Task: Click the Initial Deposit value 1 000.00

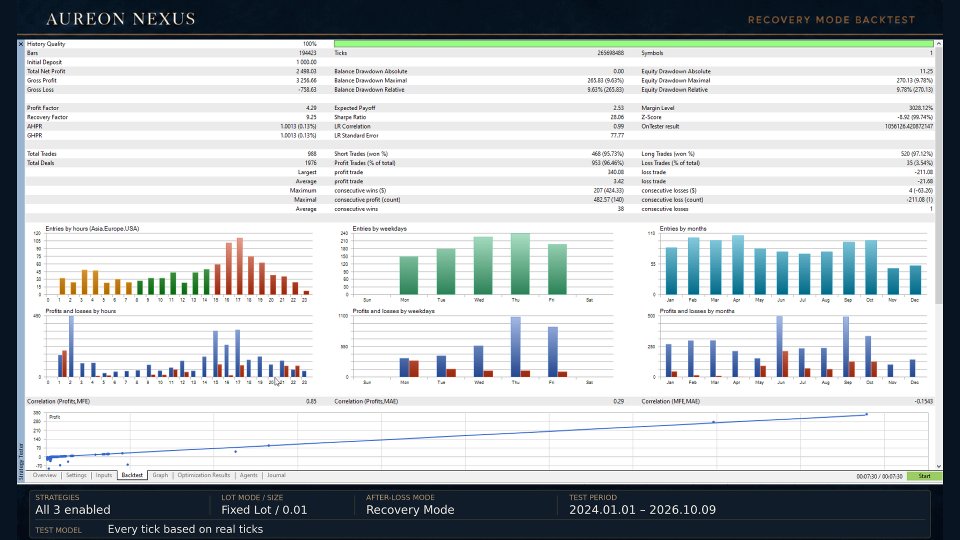Action: pos(306,62)
